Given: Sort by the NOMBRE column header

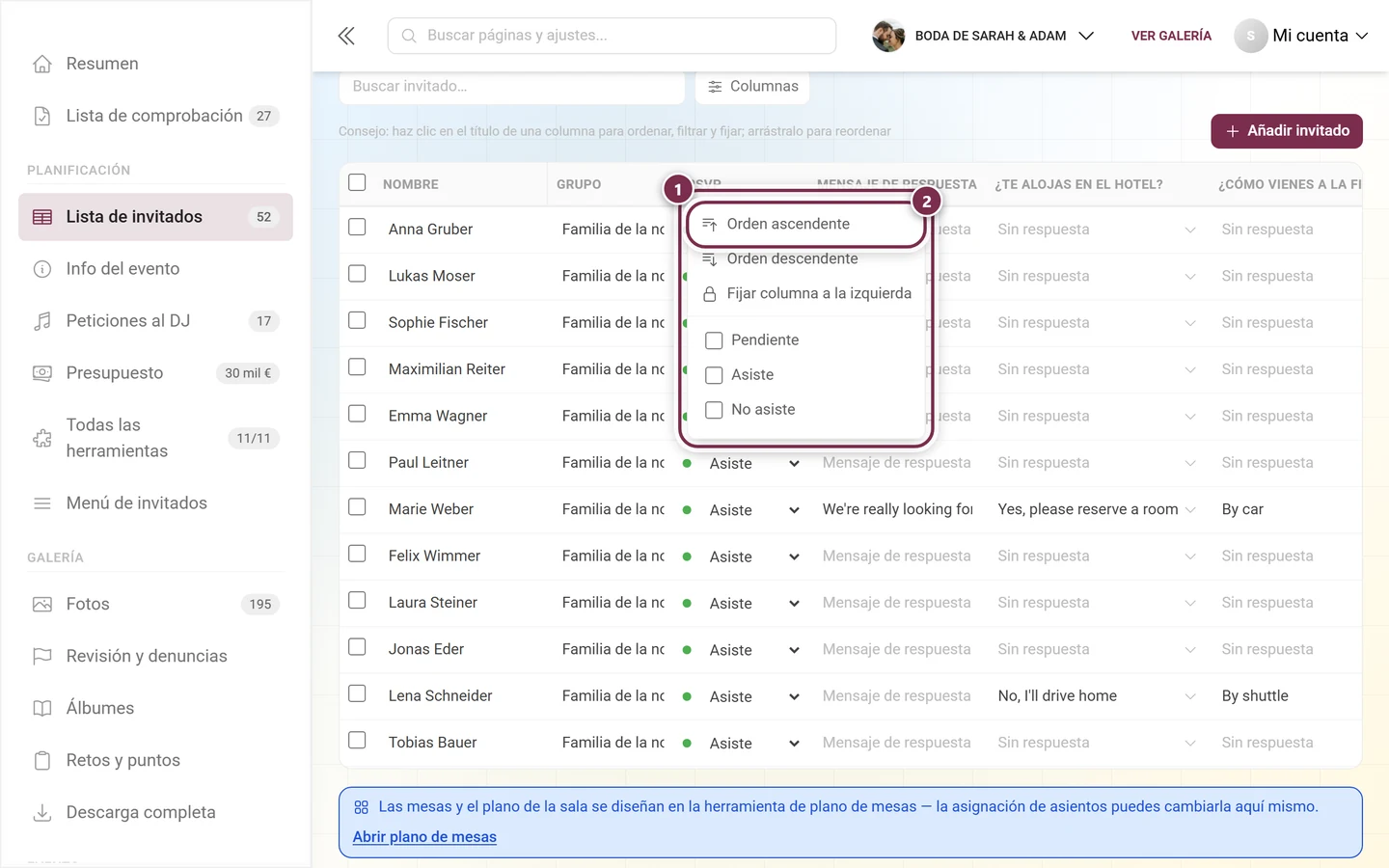Looking at the screenshot, I should point(410,184).
